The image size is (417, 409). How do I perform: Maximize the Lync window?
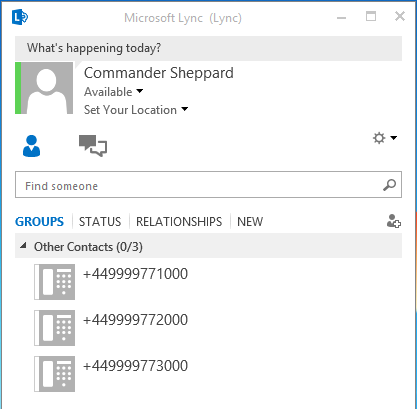pos(371,16)
